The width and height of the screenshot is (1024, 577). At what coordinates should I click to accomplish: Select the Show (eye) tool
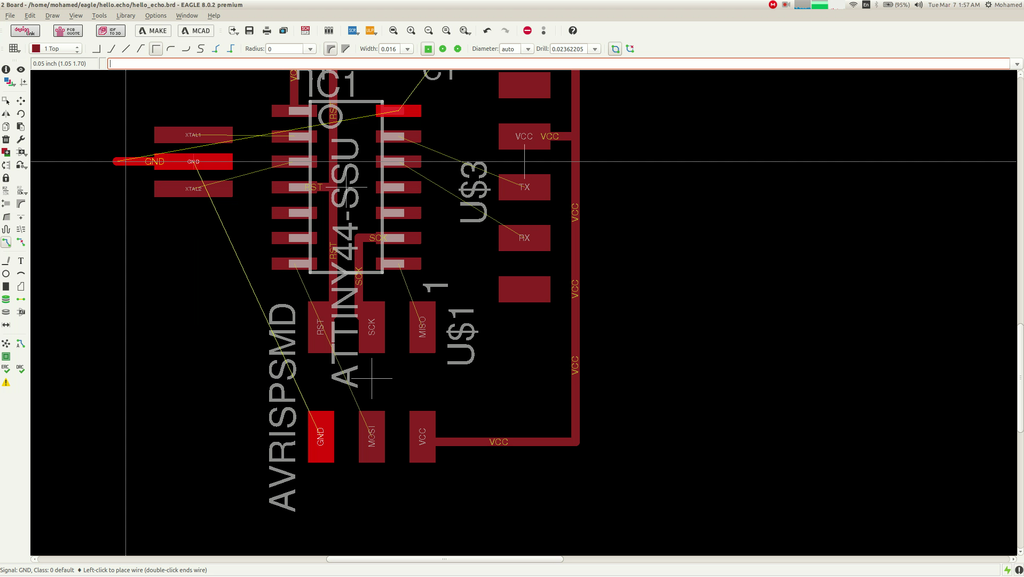[21, 69]
